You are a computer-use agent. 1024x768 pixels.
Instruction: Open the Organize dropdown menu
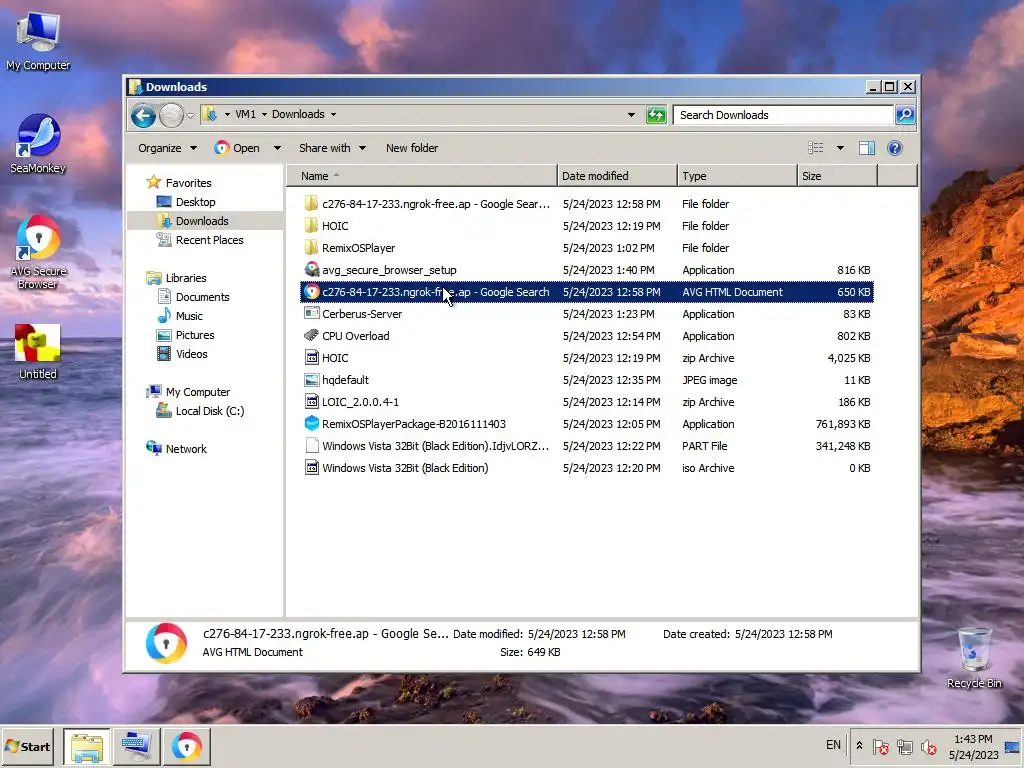tap(167, 148)
